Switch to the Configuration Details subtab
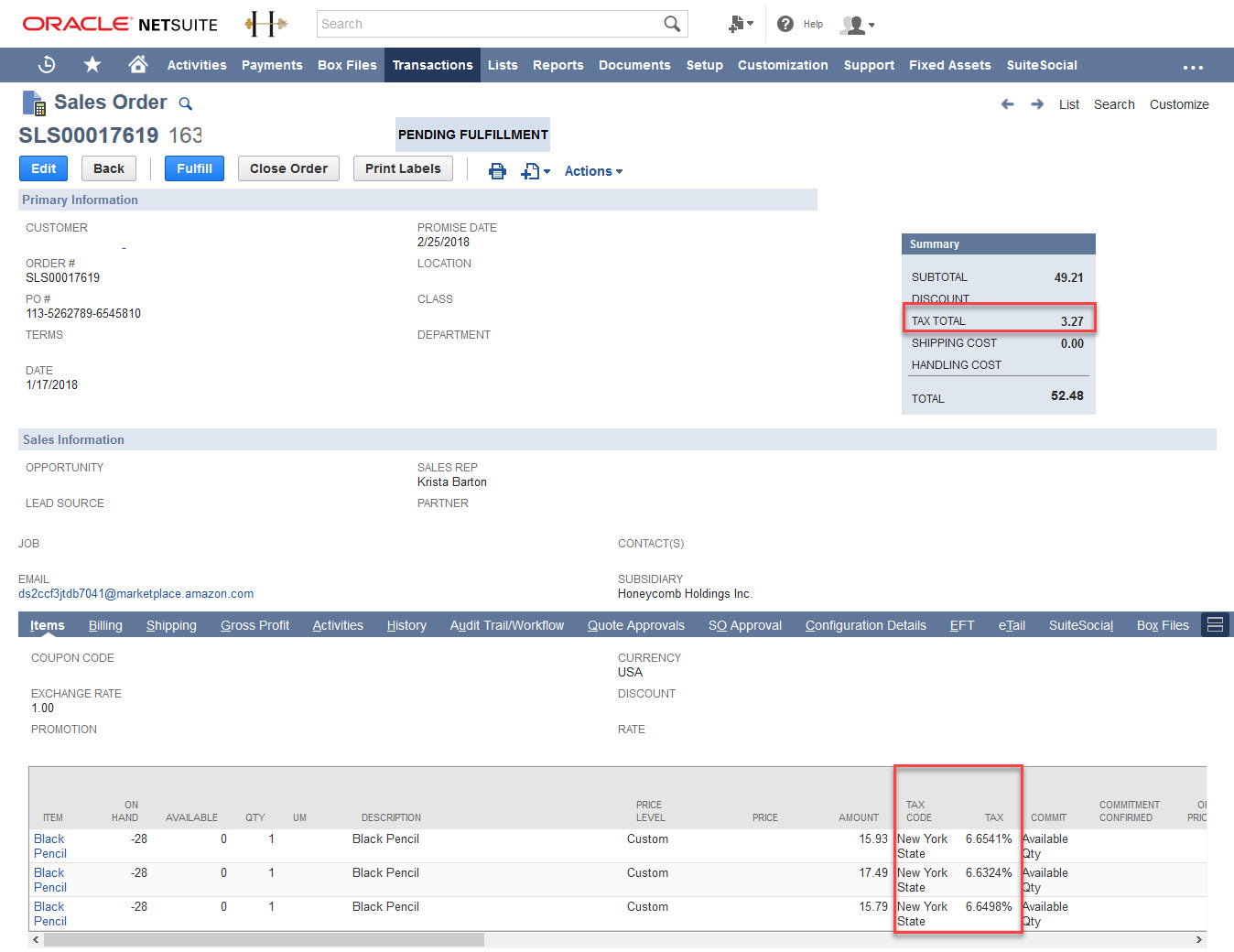This screenshot has width=1234, height=952. 866,625
